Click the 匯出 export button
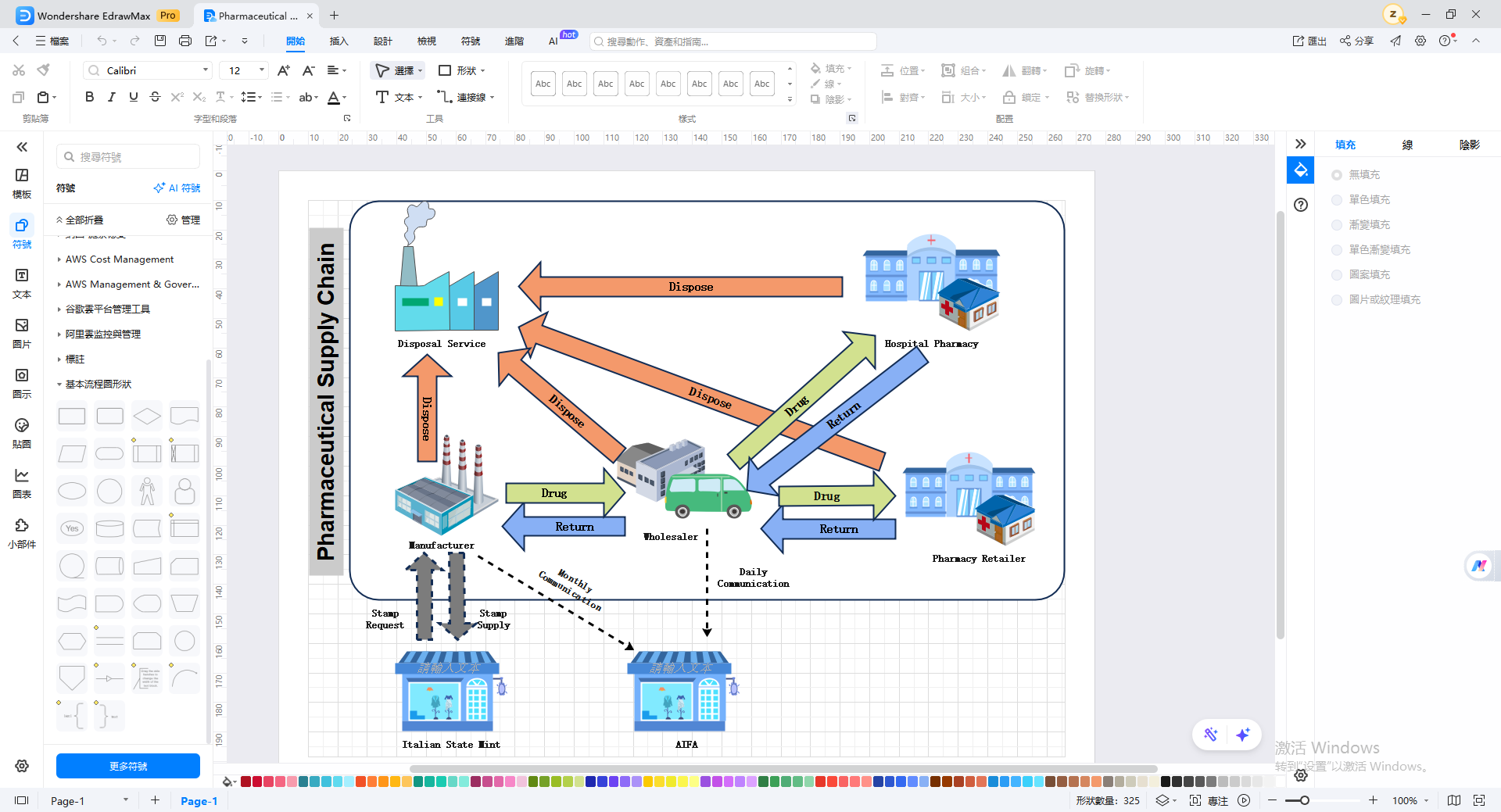1501x812 pixels. click(x=1309, y=41)
